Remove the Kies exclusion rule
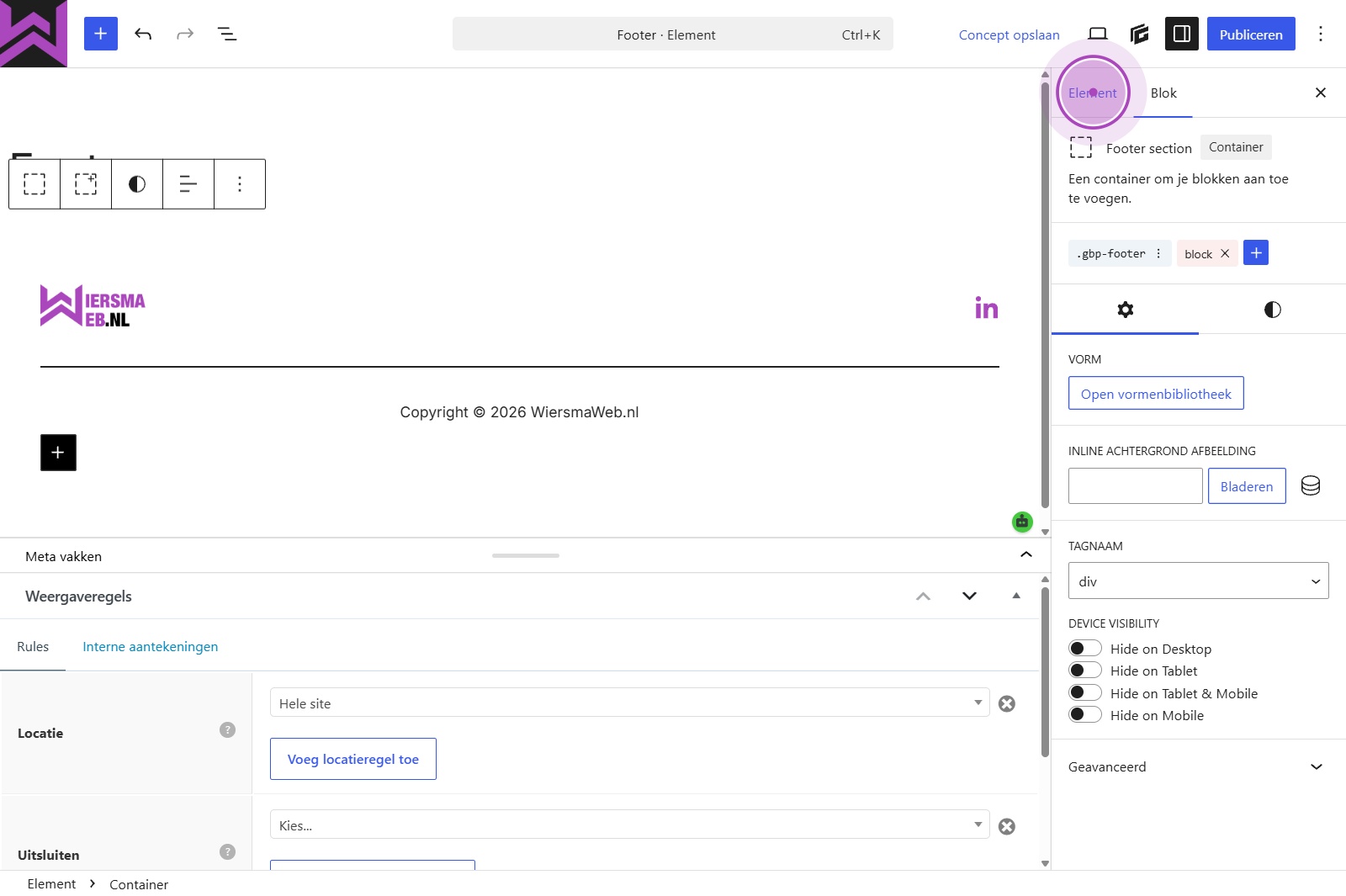The height and width of the screenshot is (896, 1346). click(1007, 826)
